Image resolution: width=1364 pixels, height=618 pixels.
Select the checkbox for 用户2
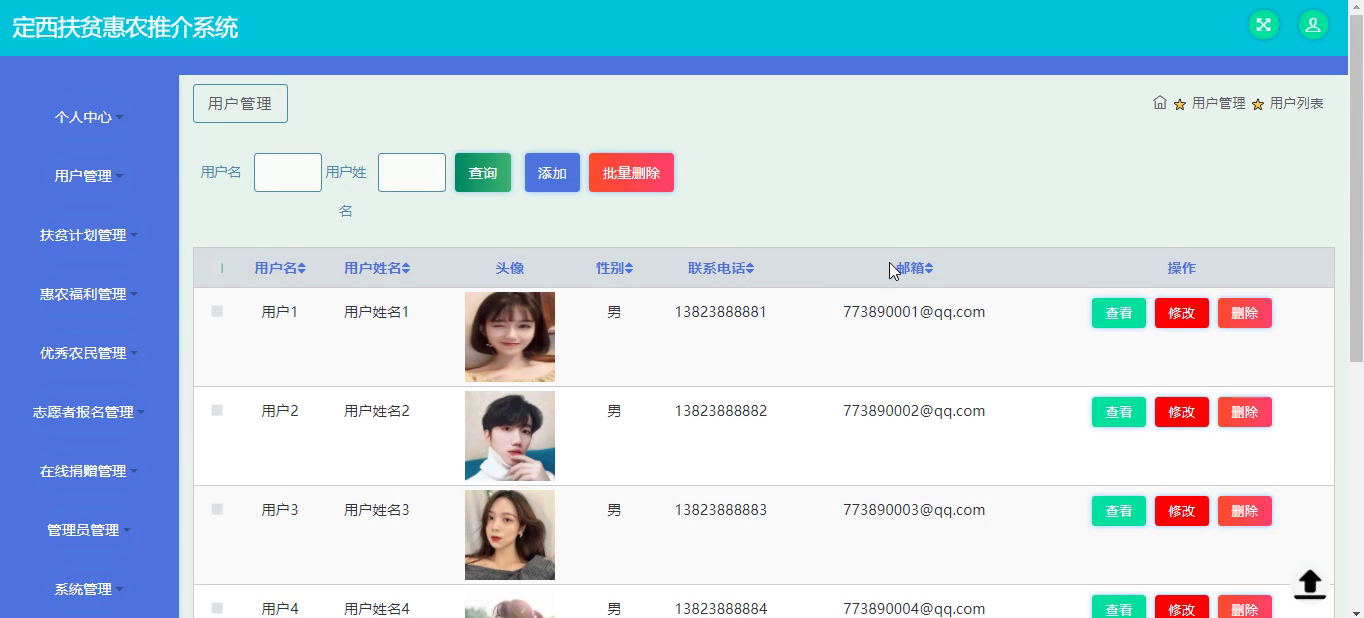pos(217,411)
